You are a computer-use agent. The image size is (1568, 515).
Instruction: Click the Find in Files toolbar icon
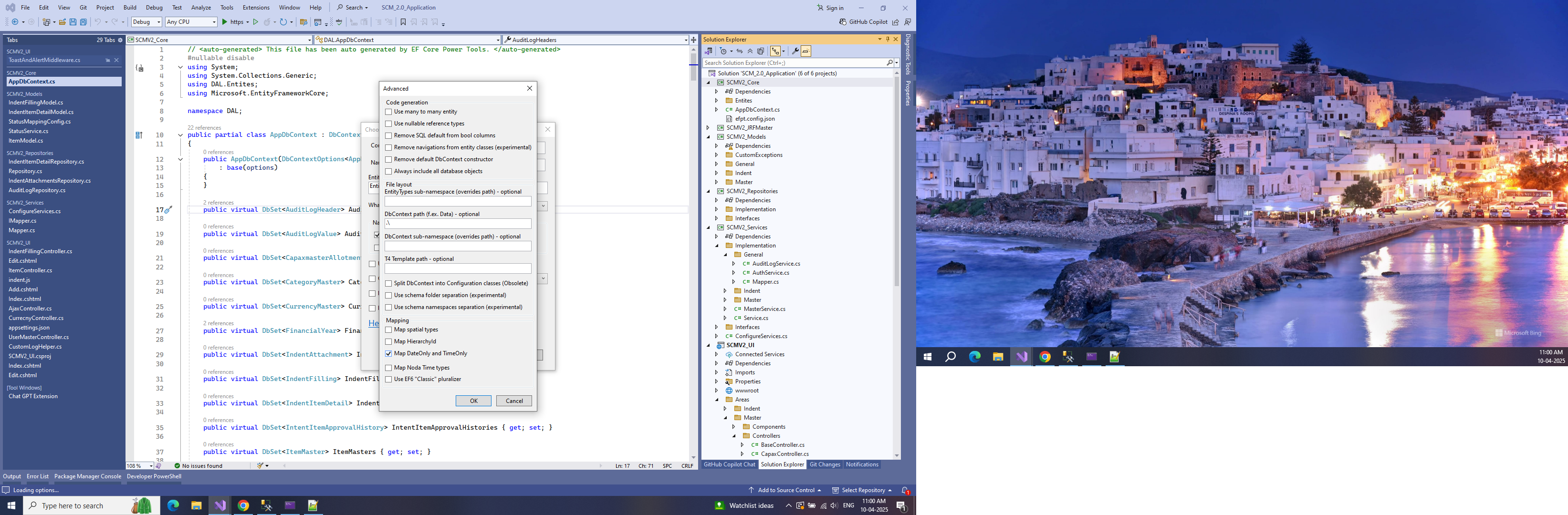[x=303, y=22]
